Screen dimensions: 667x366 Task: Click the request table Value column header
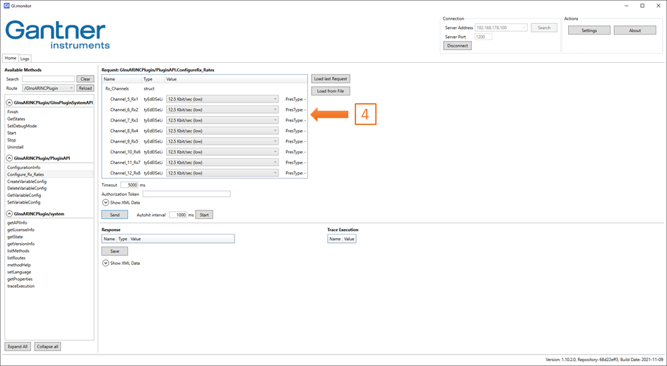[x=236, y=79]
